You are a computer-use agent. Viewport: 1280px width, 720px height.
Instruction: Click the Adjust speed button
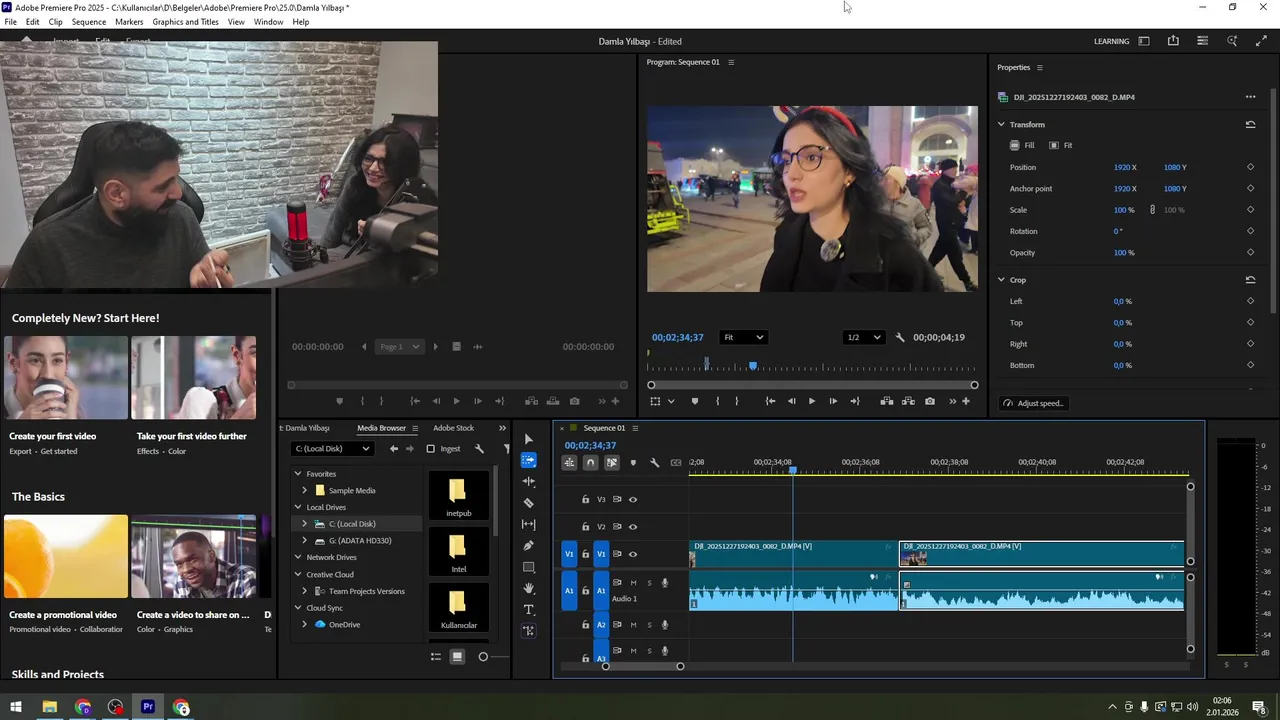[x=1033, y=403]
